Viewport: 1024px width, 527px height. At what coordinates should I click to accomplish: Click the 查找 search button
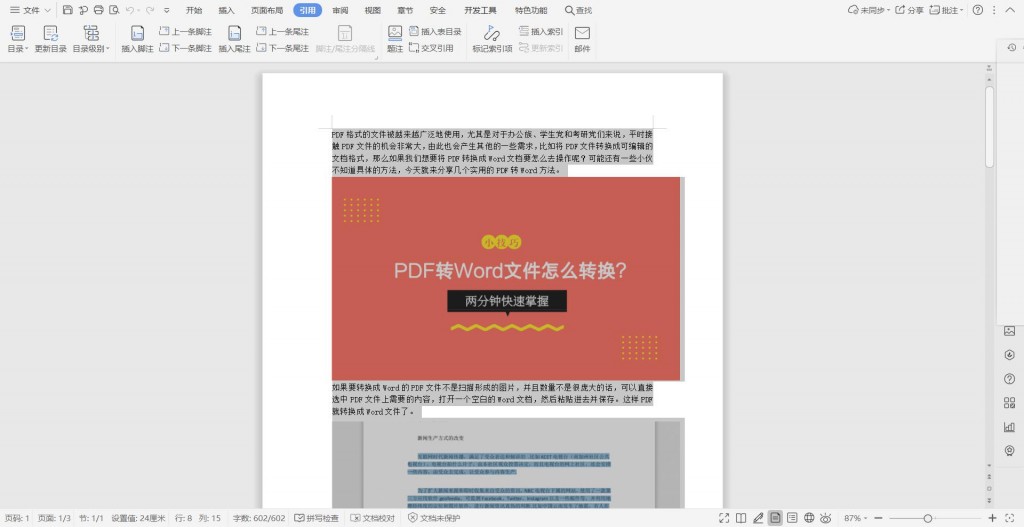click(579, 10)
